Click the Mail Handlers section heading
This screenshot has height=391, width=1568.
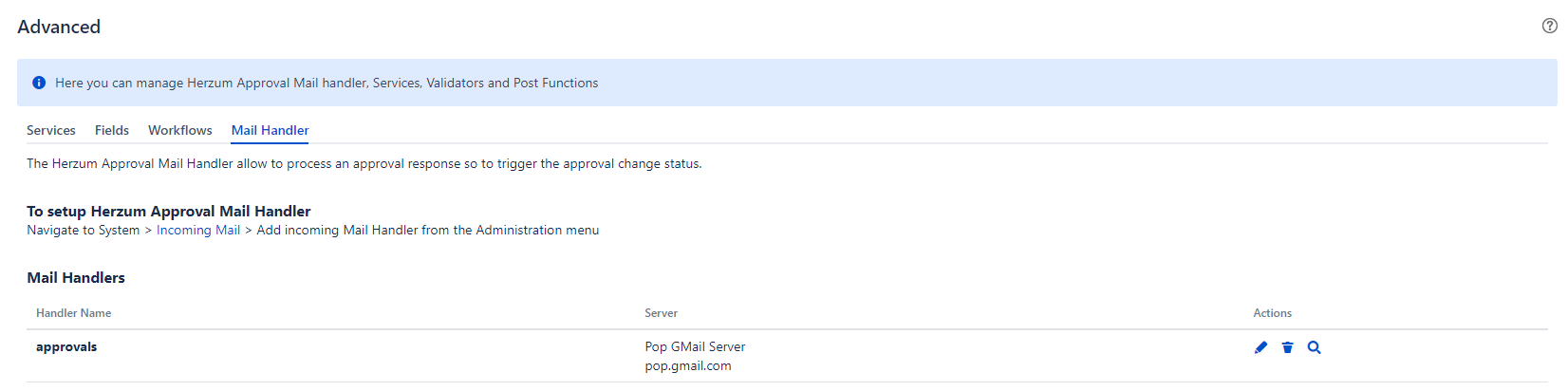pos(76,278)
